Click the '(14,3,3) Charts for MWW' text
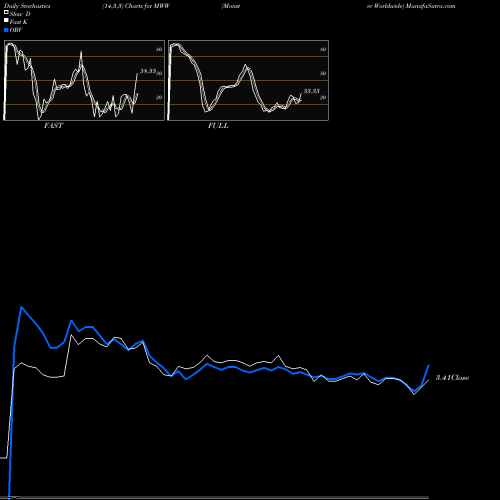This screenshot has width=500, height=500. [x=136, y=6]
